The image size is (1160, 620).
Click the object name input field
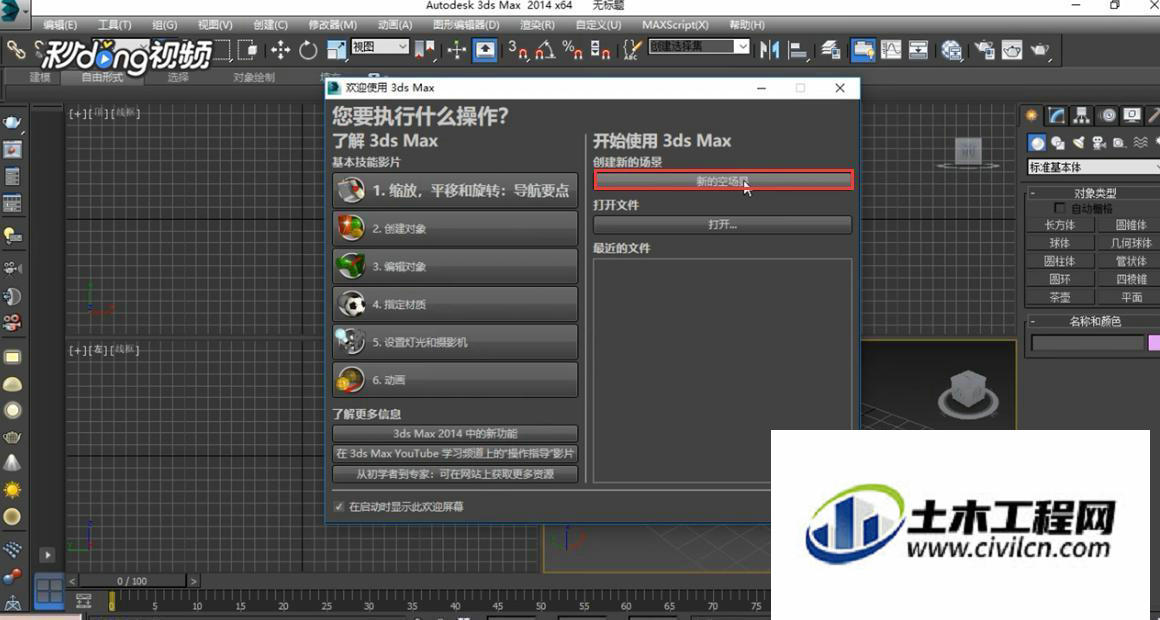[1088, 343]
